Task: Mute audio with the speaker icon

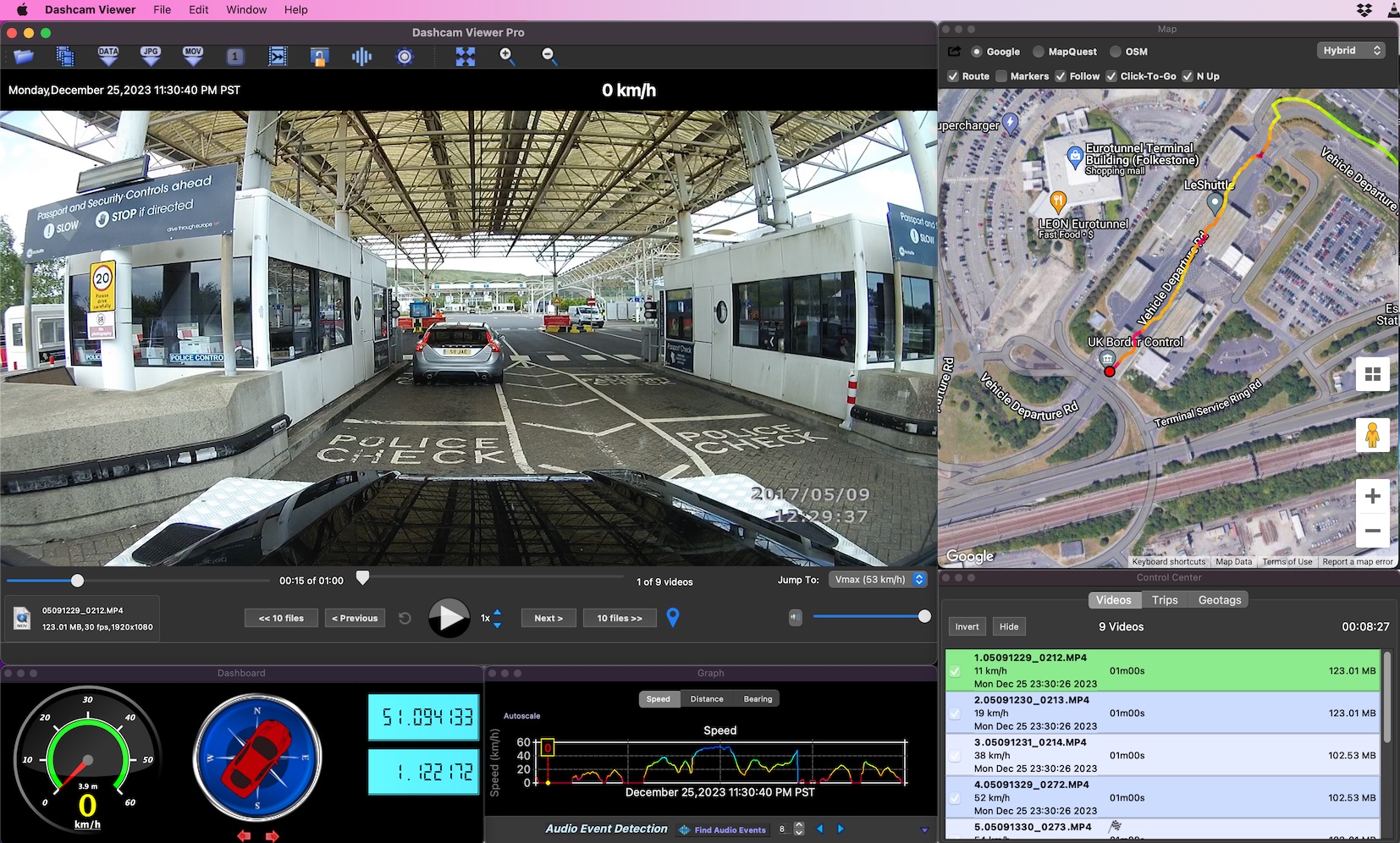Action: pos(795,617)
